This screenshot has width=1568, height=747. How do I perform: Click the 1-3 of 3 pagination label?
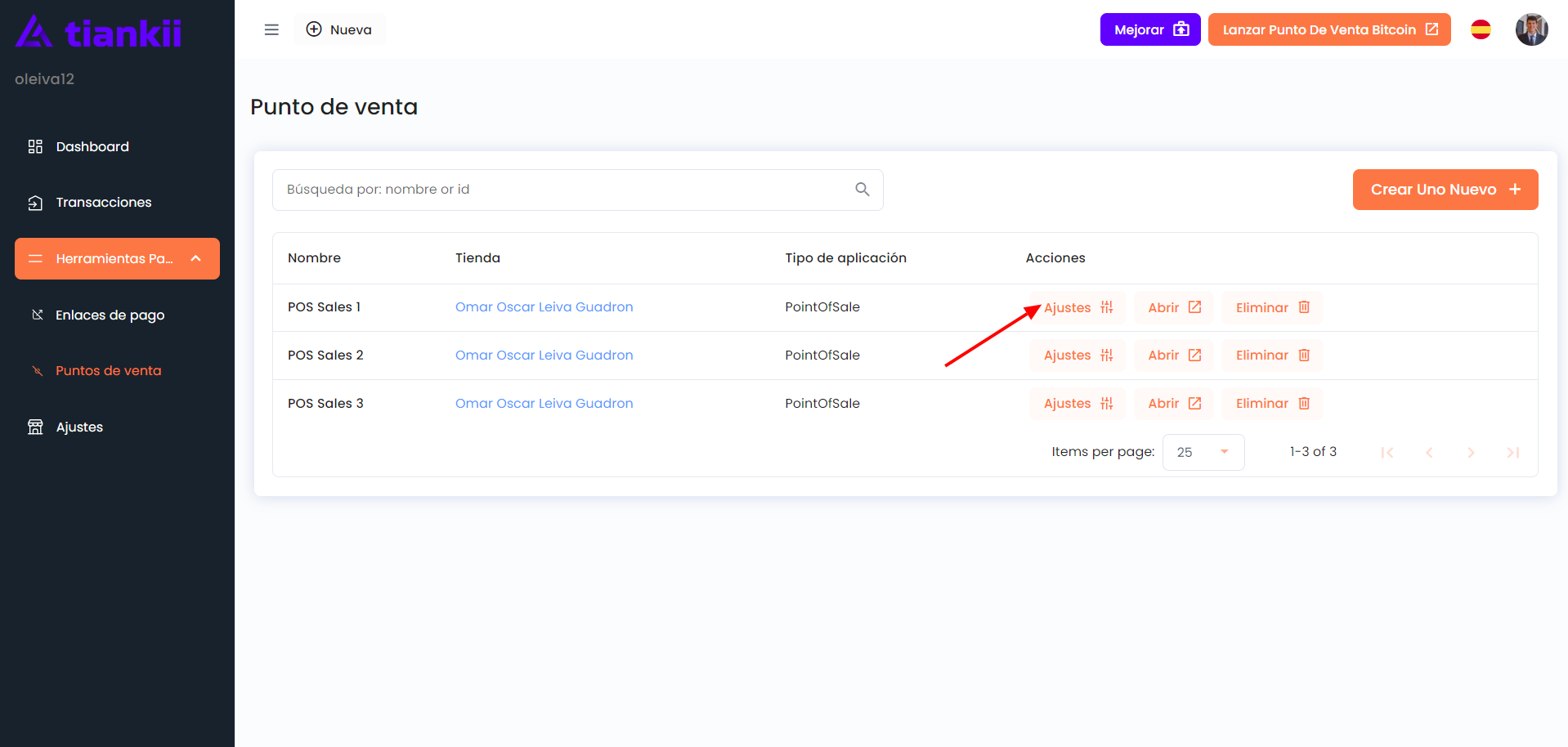coord(1313,452)
